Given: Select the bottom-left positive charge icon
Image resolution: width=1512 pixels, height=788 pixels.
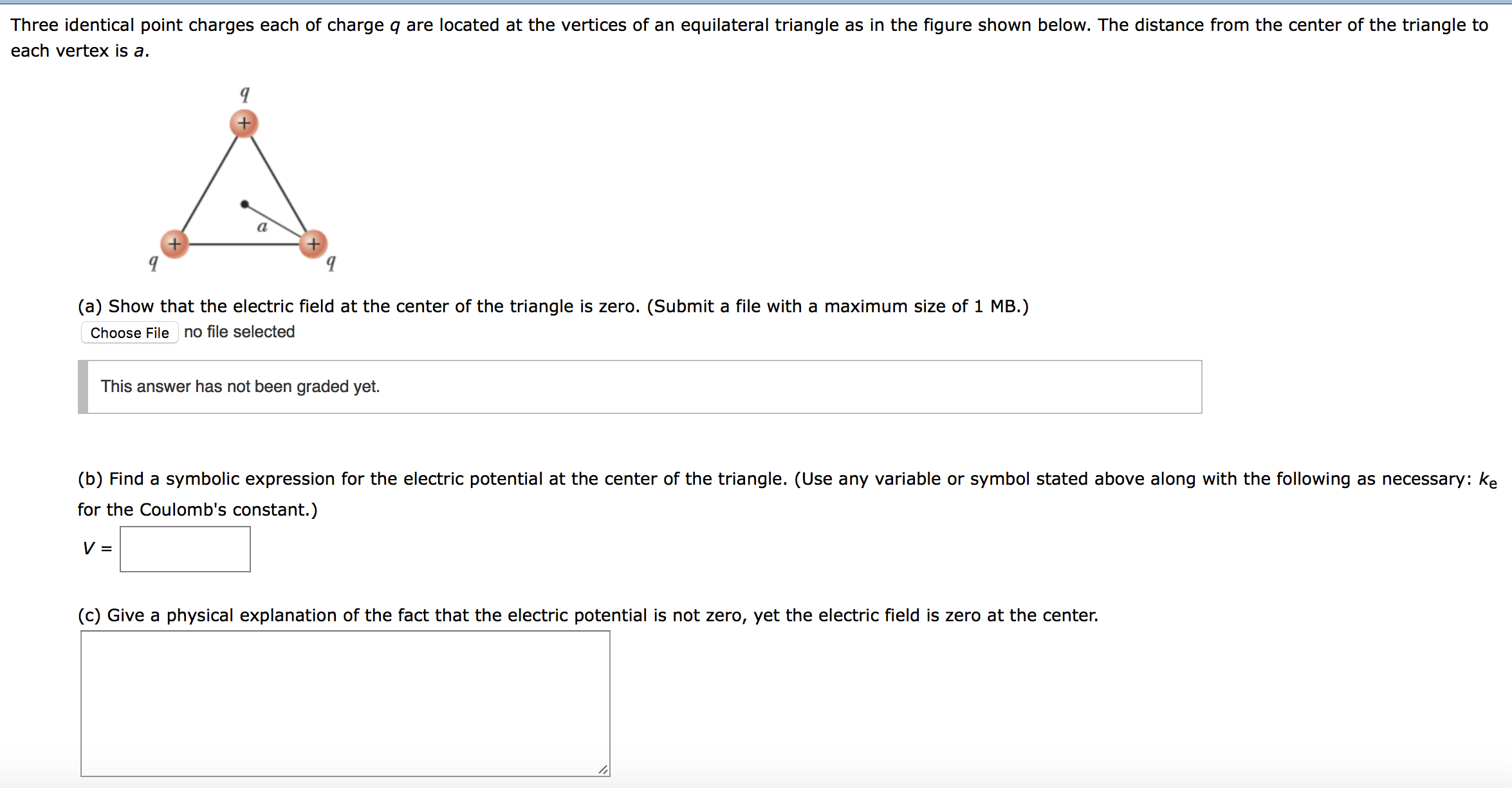Looking at the screenshot, I should click(175, 243).
